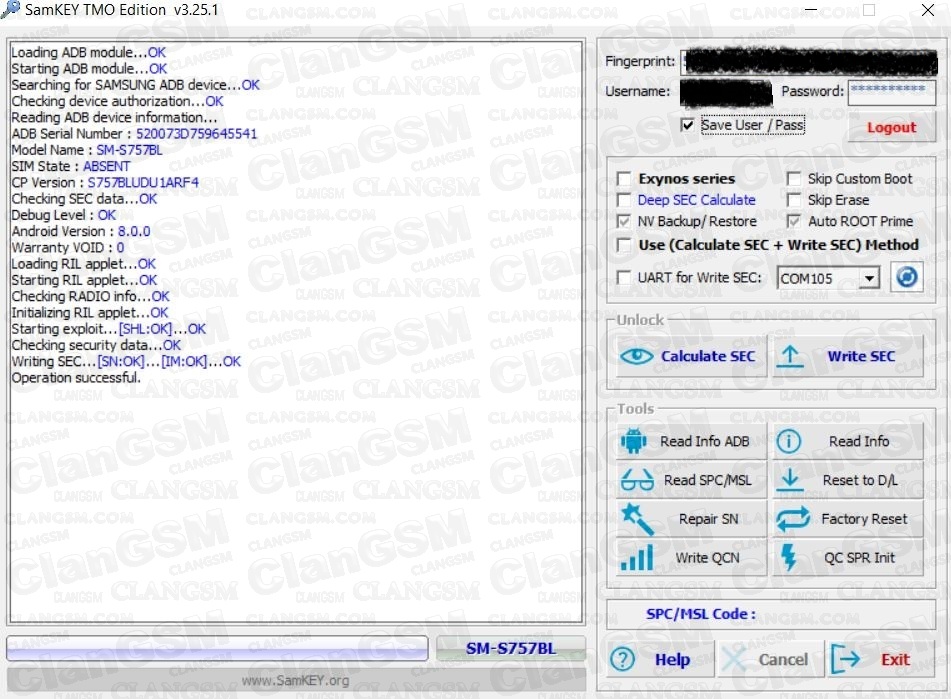This screenshot has height=699, width=951.
Task: Click the lightning bolt icon for QC SPR Init
Action: point(788,557)
